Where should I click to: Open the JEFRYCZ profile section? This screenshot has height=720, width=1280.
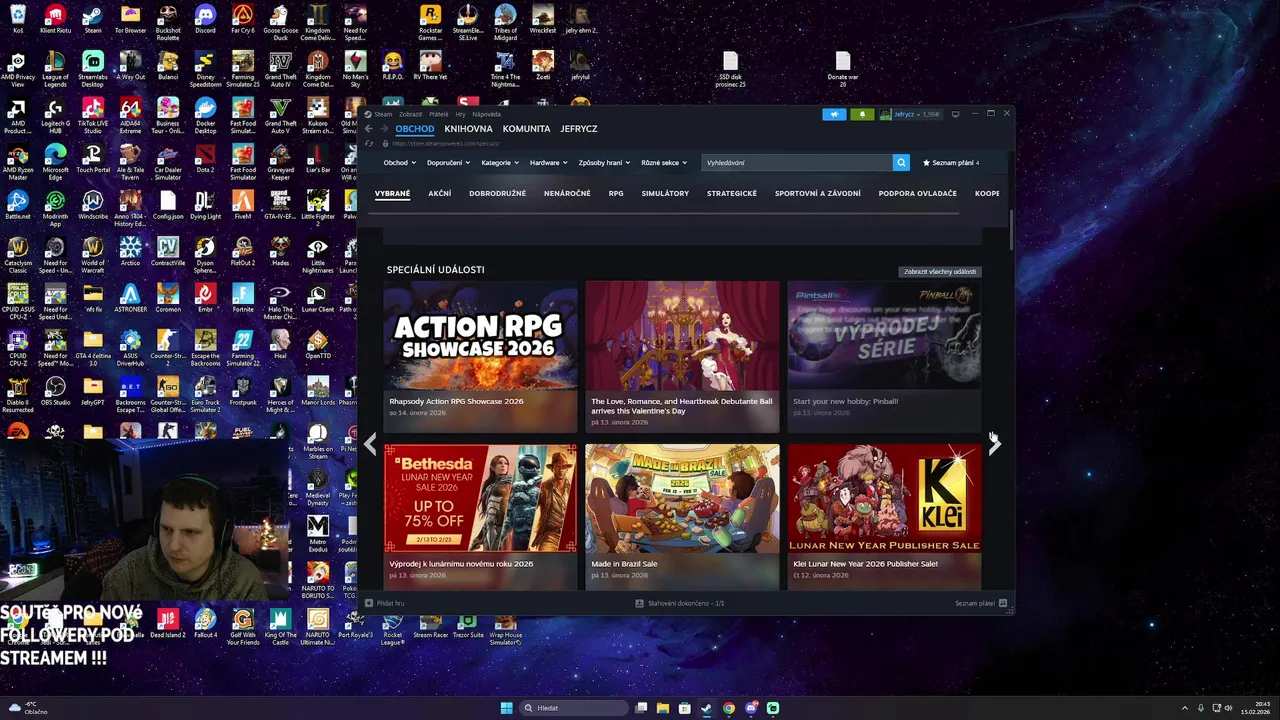[579, 129]
